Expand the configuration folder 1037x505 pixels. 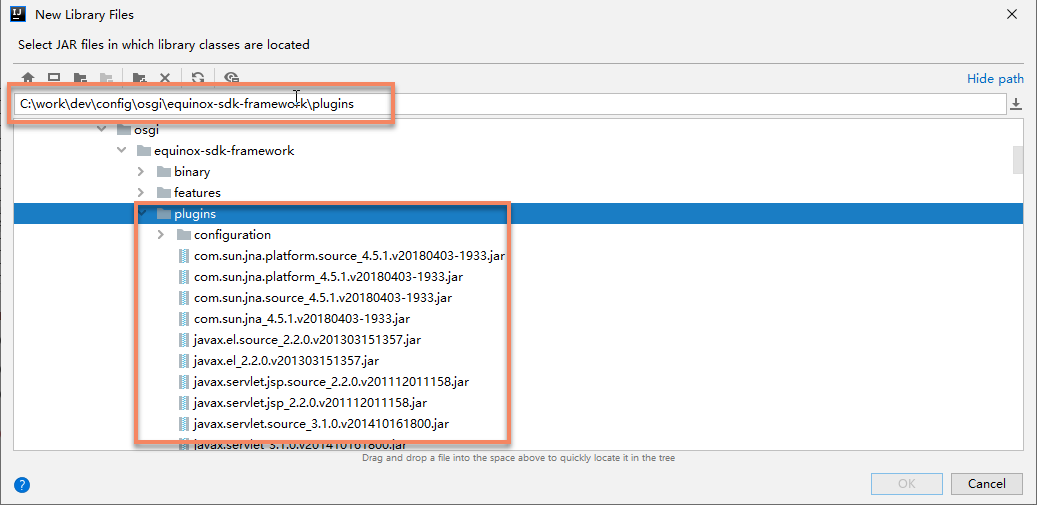pyautogui.click(x=161, y=235)
